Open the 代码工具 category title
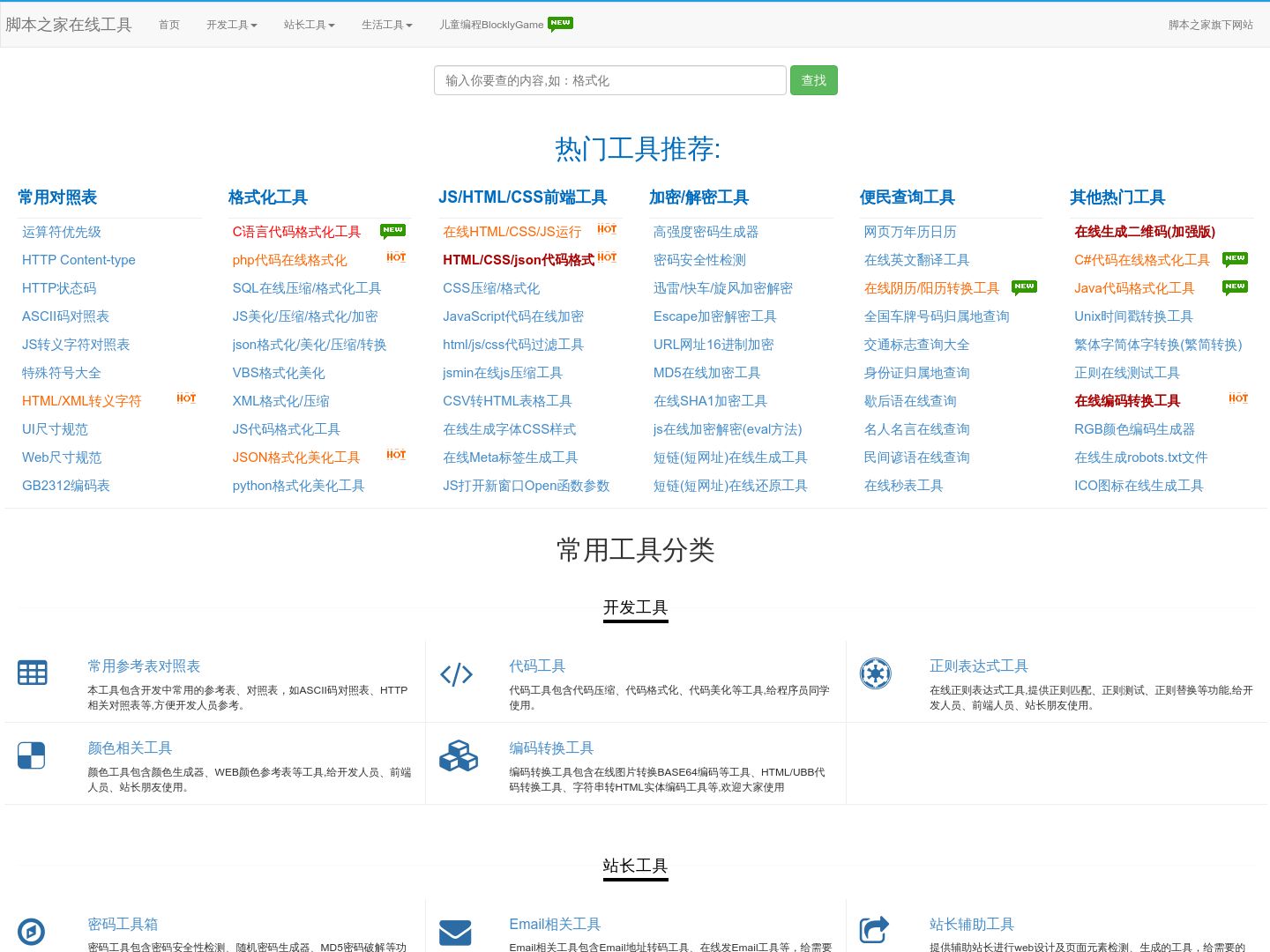The height and width of the screenshot is (952, 1270). tap(537, 666)
